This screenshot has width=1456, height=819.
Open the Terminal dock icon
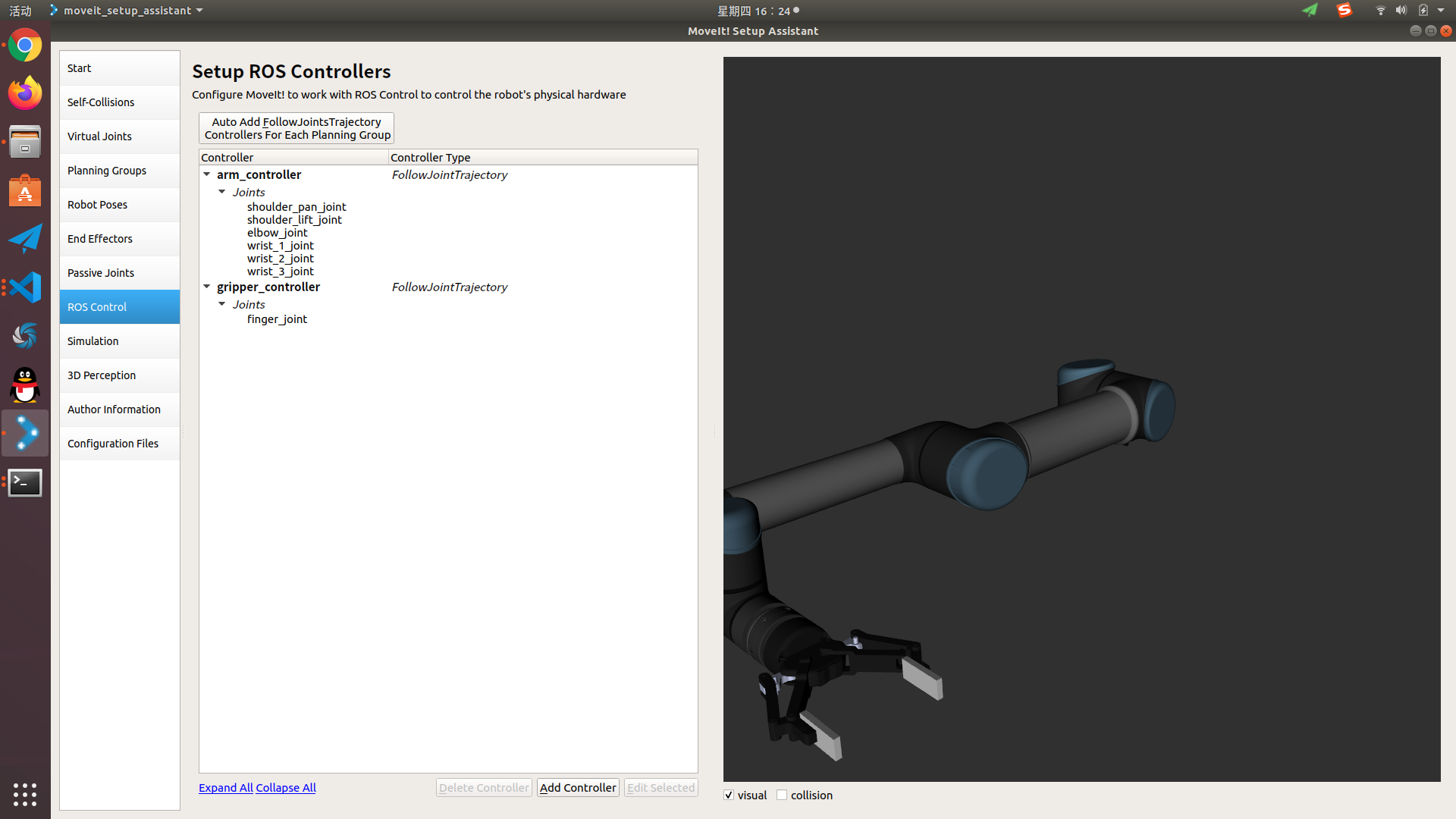click(x=25, y=482)
